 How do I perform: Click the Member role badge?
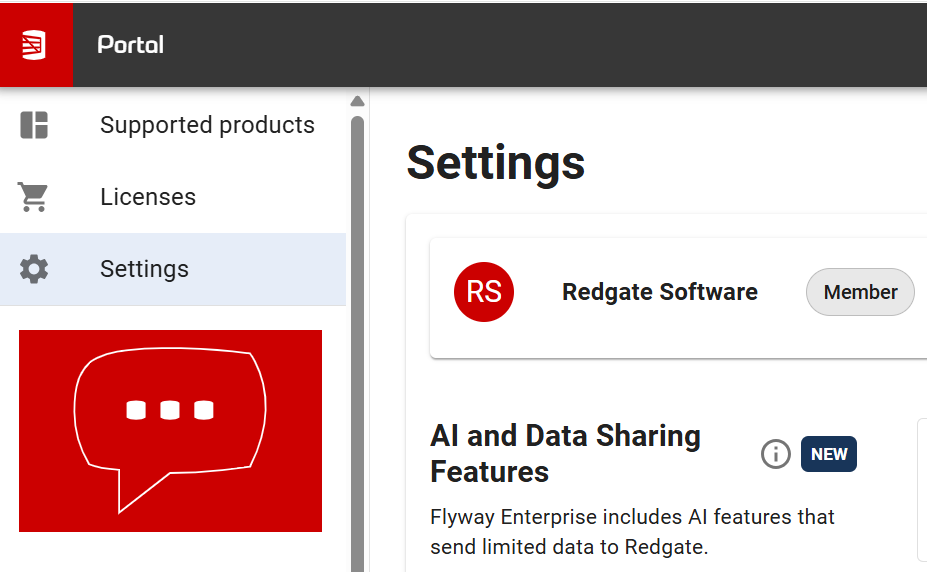pos(860,292)
